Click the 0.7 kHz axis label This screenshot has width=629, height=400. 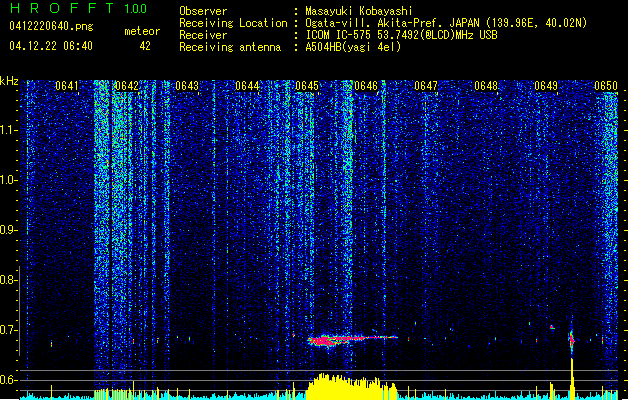(9, 330)
